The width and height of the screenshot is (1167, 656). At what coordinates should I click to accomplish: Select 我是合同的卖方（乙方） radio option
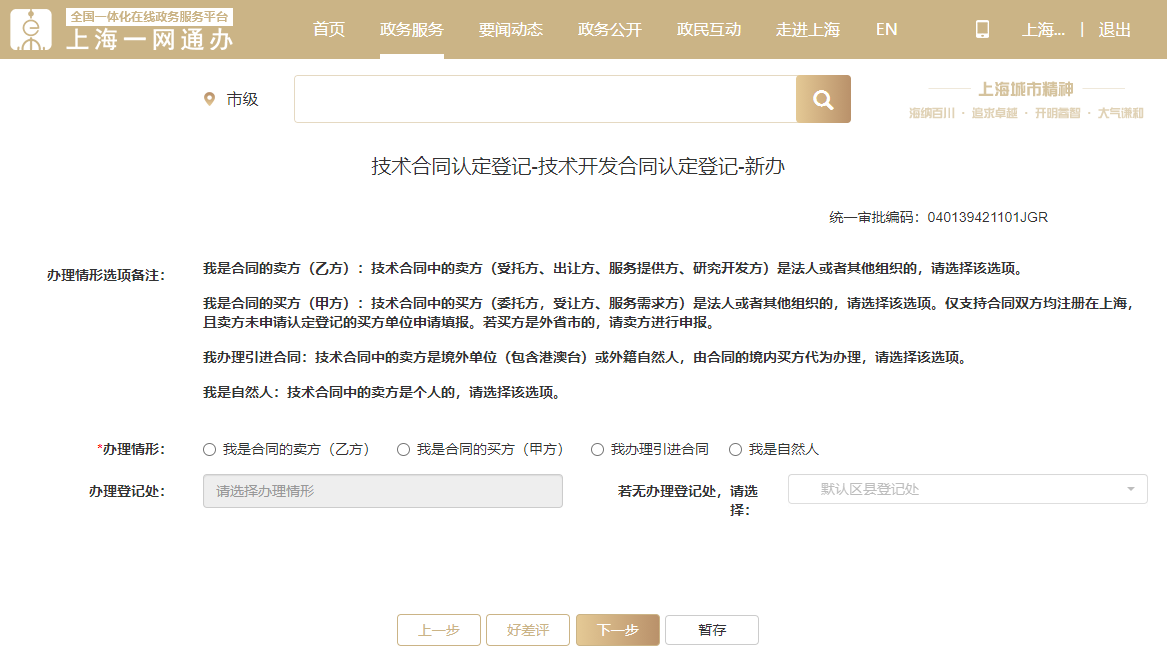coord(210,450)
